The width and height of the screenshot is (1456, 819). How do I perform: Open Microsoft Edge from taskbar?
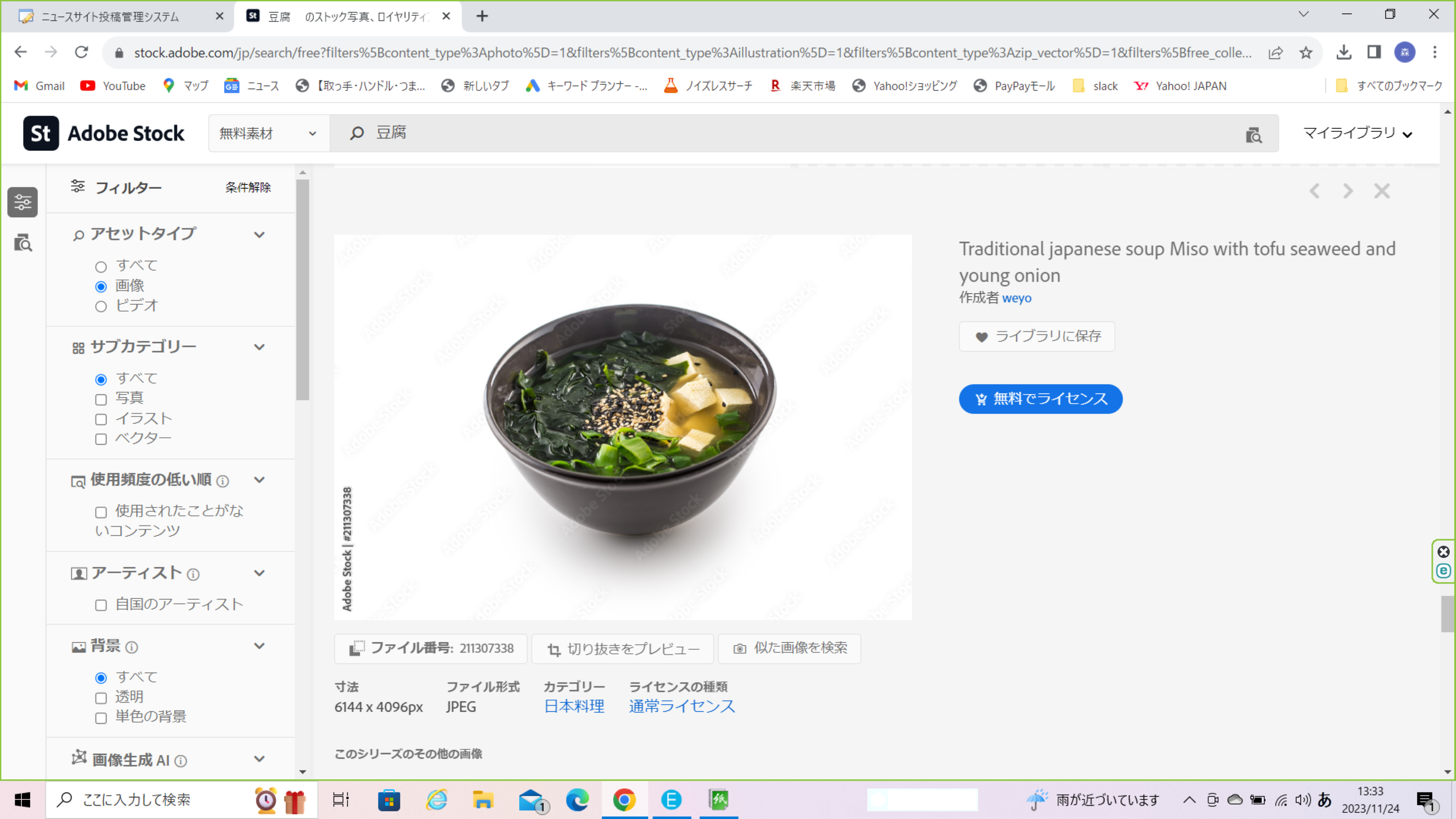577,800
